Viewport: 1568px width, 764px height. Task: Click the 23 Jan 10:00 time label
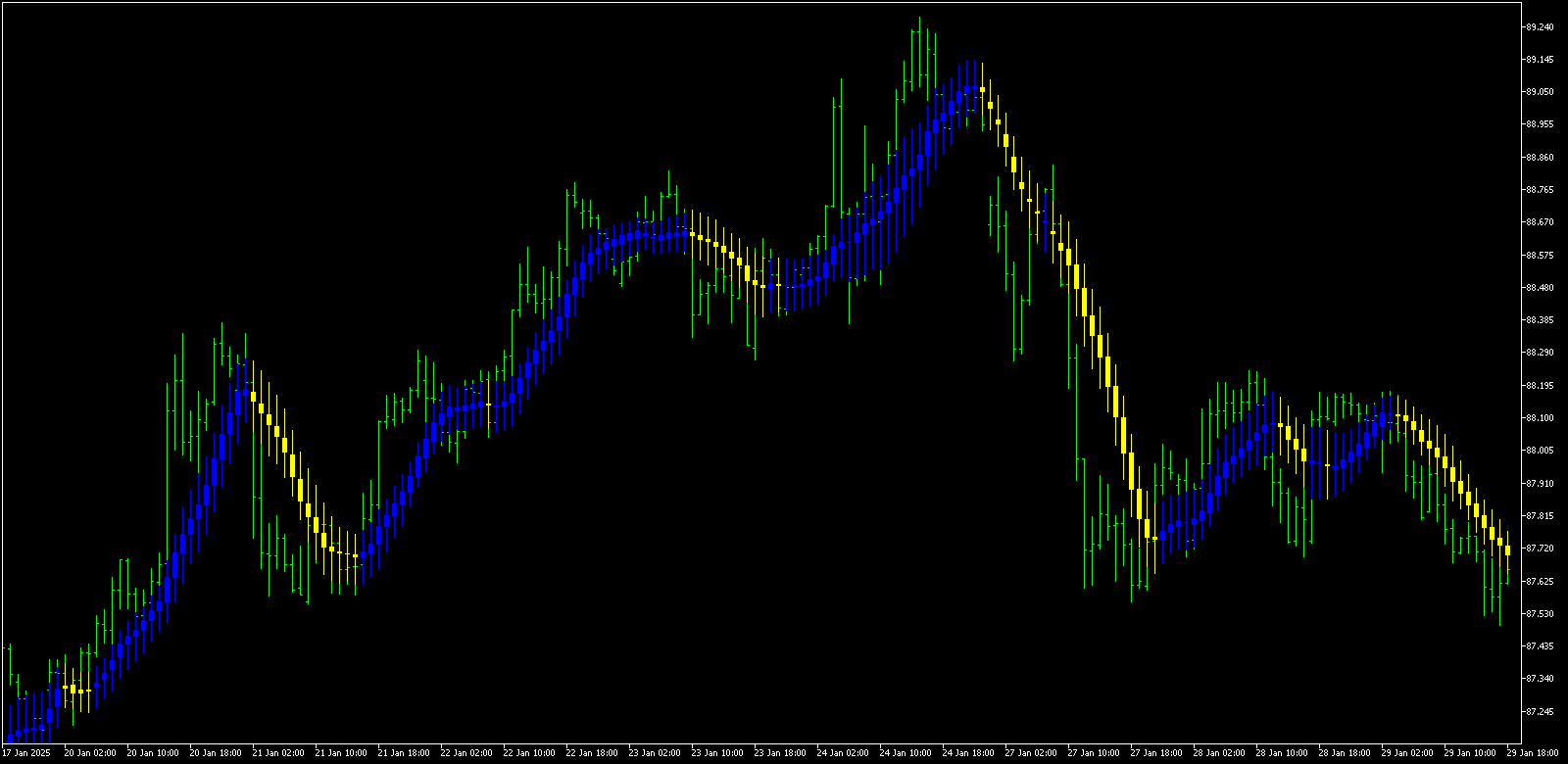point(717,753)
